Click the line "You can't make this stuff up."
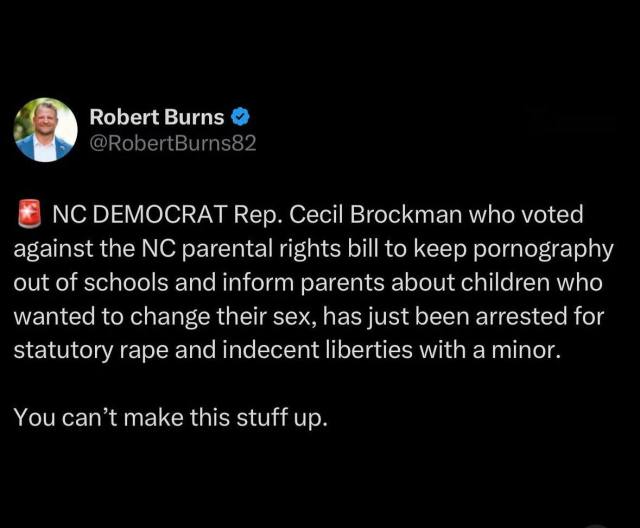 (x=170, y=417)
